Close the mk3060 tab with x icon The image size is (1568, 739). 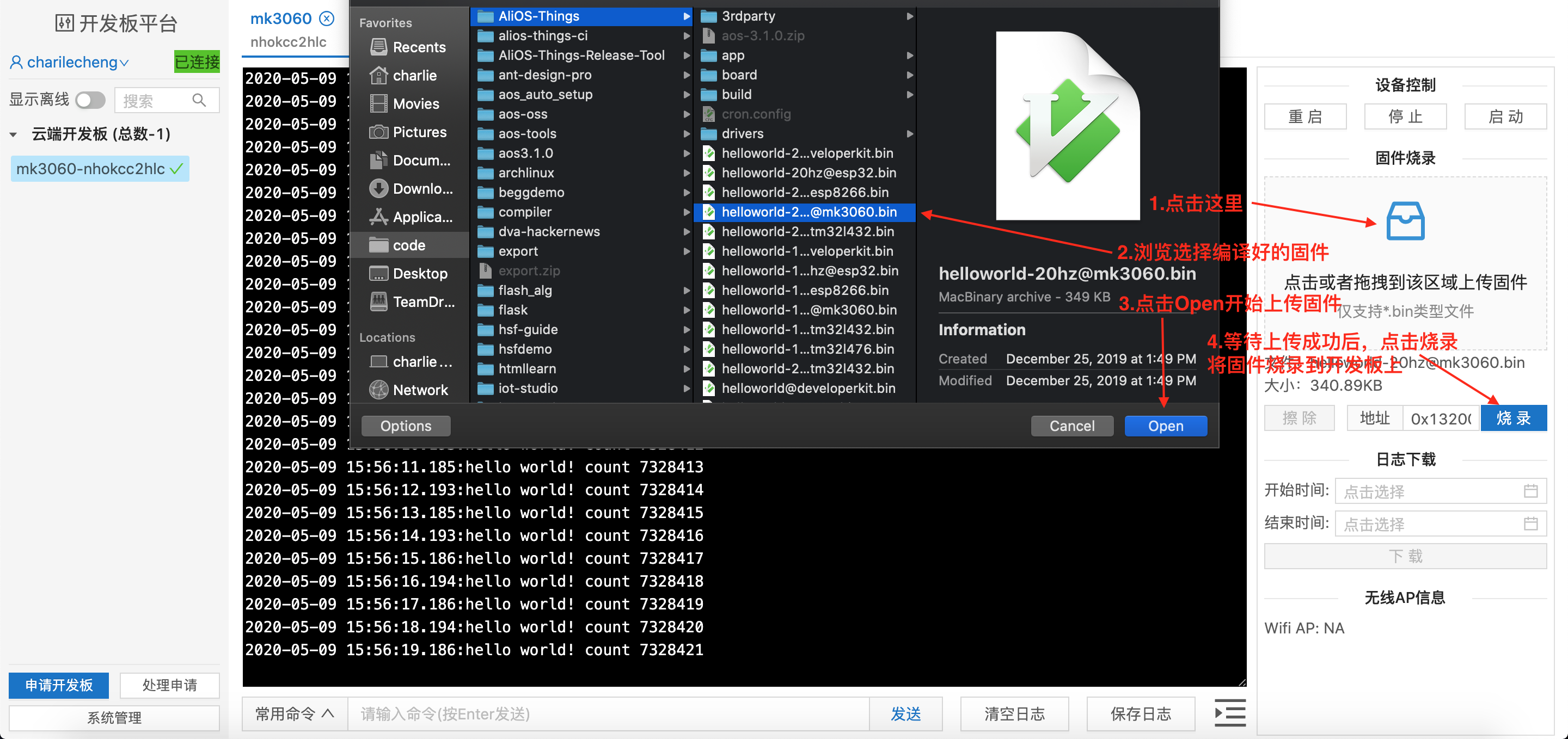pyautogui.click(x=327, y=19)
